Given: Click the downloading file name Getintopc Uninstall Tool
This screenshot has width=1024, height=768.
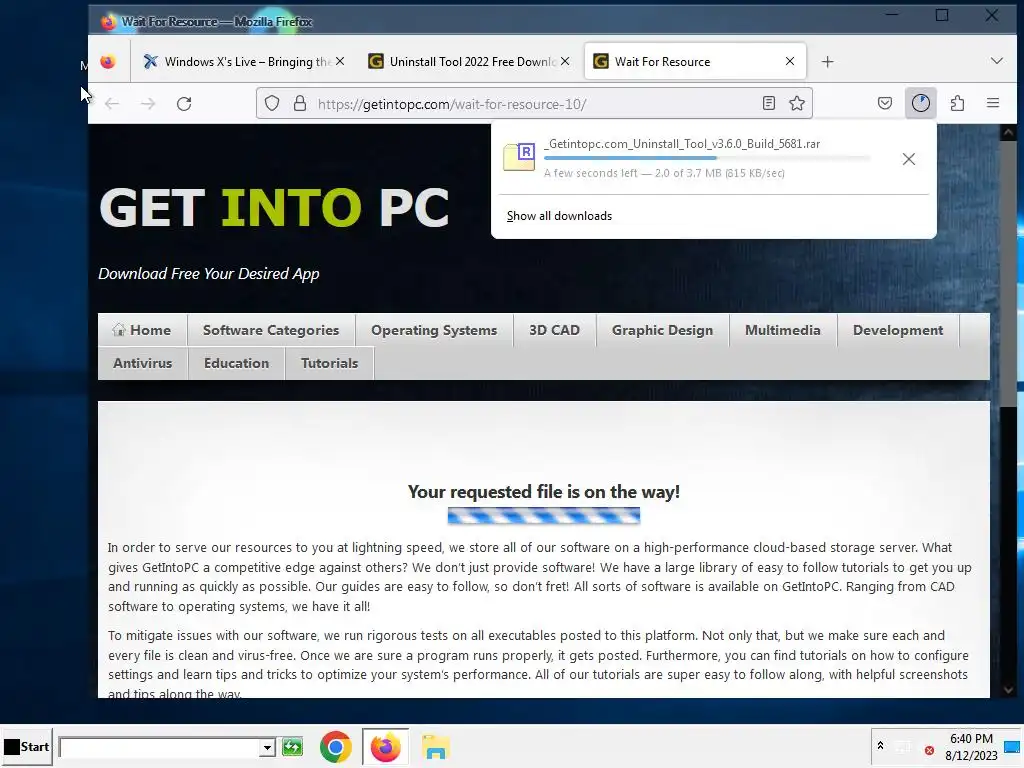Looking at the screenshot, I should point(682,144).
